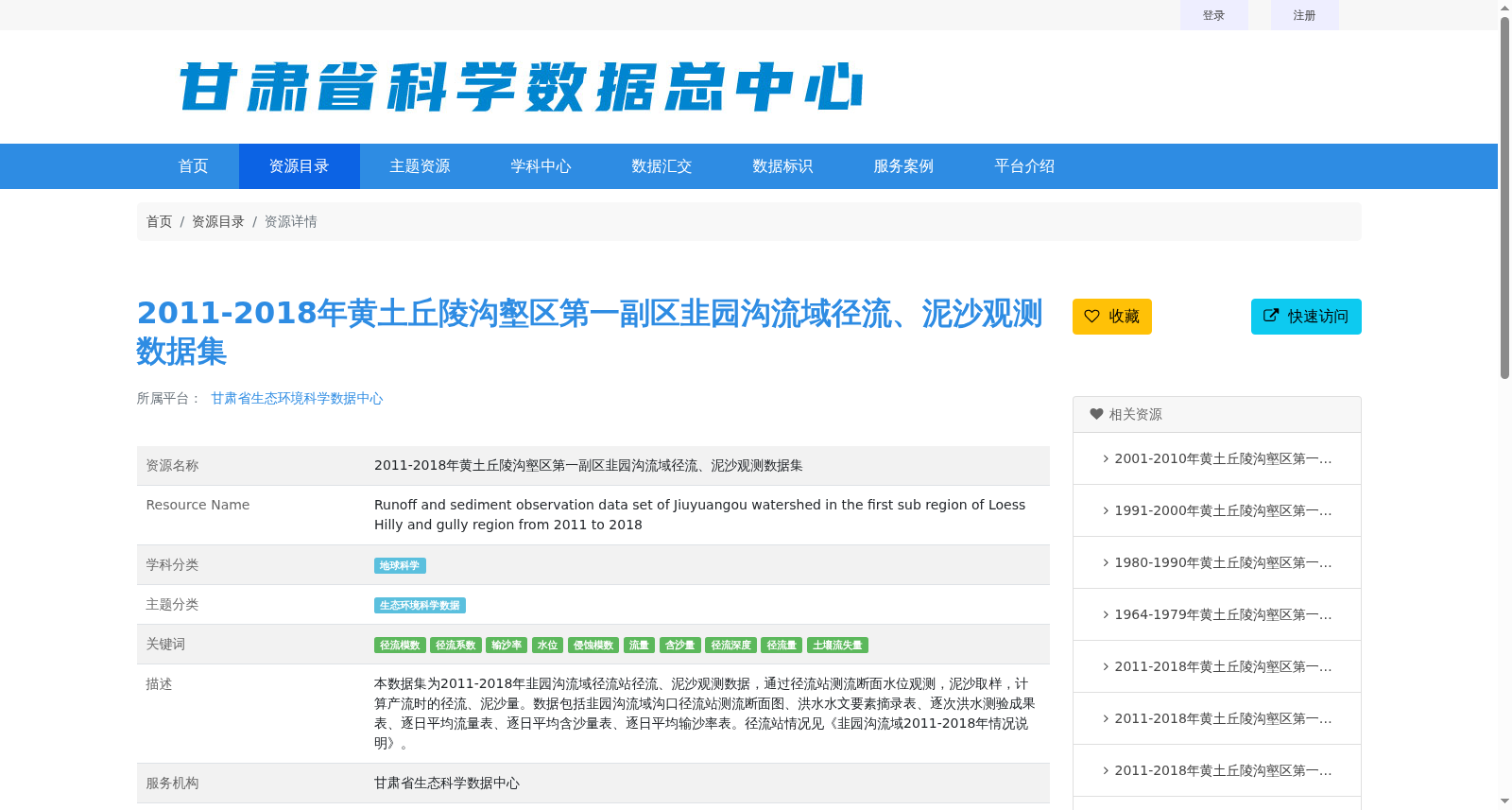This screenshot has width=1512, height=810.
Task: Click the 生态环境科学数据 theme tag
Action: coord(420,606)
